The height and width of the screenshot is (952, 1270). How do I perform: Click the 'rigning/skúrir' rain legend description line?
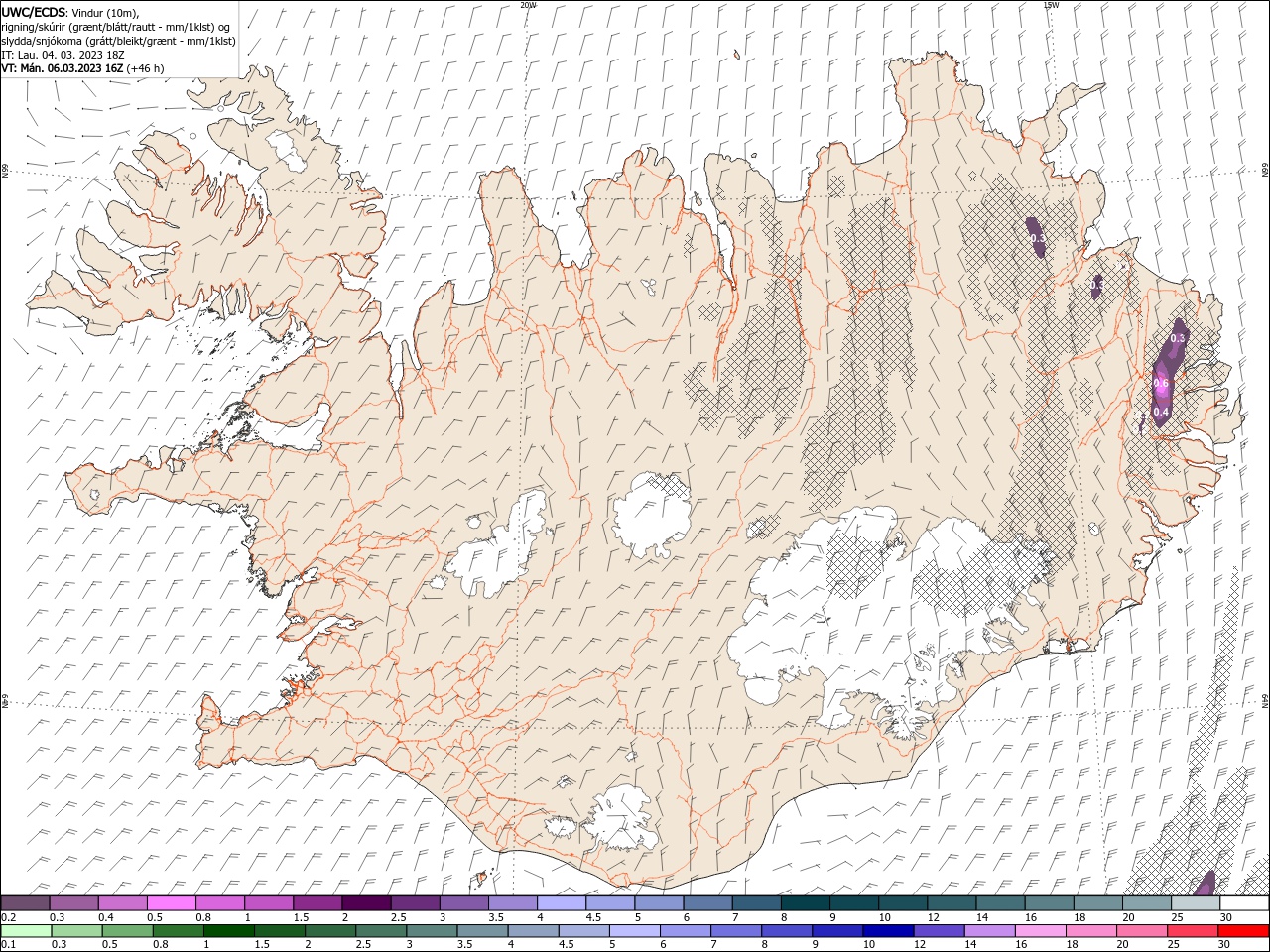pos(116,26)
